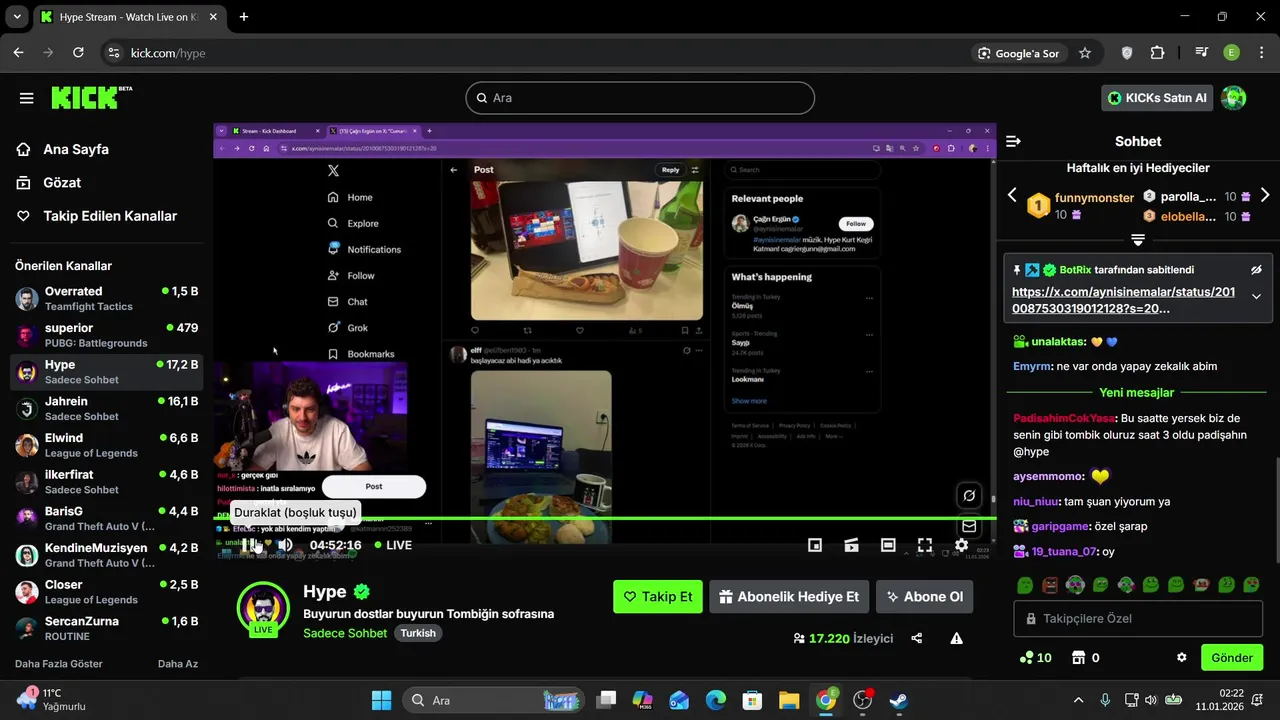Image resolution: width=1280 pixels, height=720 pixels.
Task: Hide the pinned BotRix message
Action: pyautogui.click(x=1256, y=270)
